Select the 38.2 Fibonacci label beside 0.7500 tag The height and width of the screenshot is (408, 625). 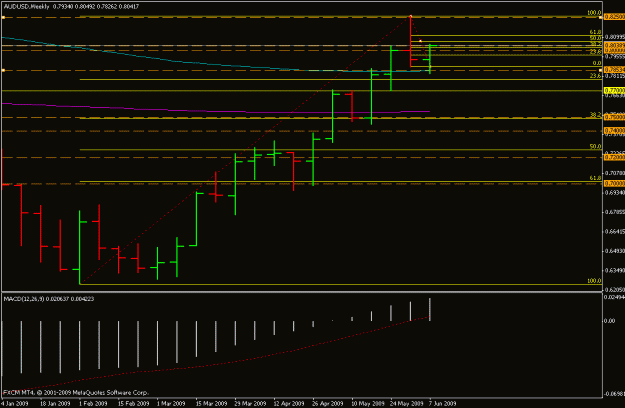point(595,115)
